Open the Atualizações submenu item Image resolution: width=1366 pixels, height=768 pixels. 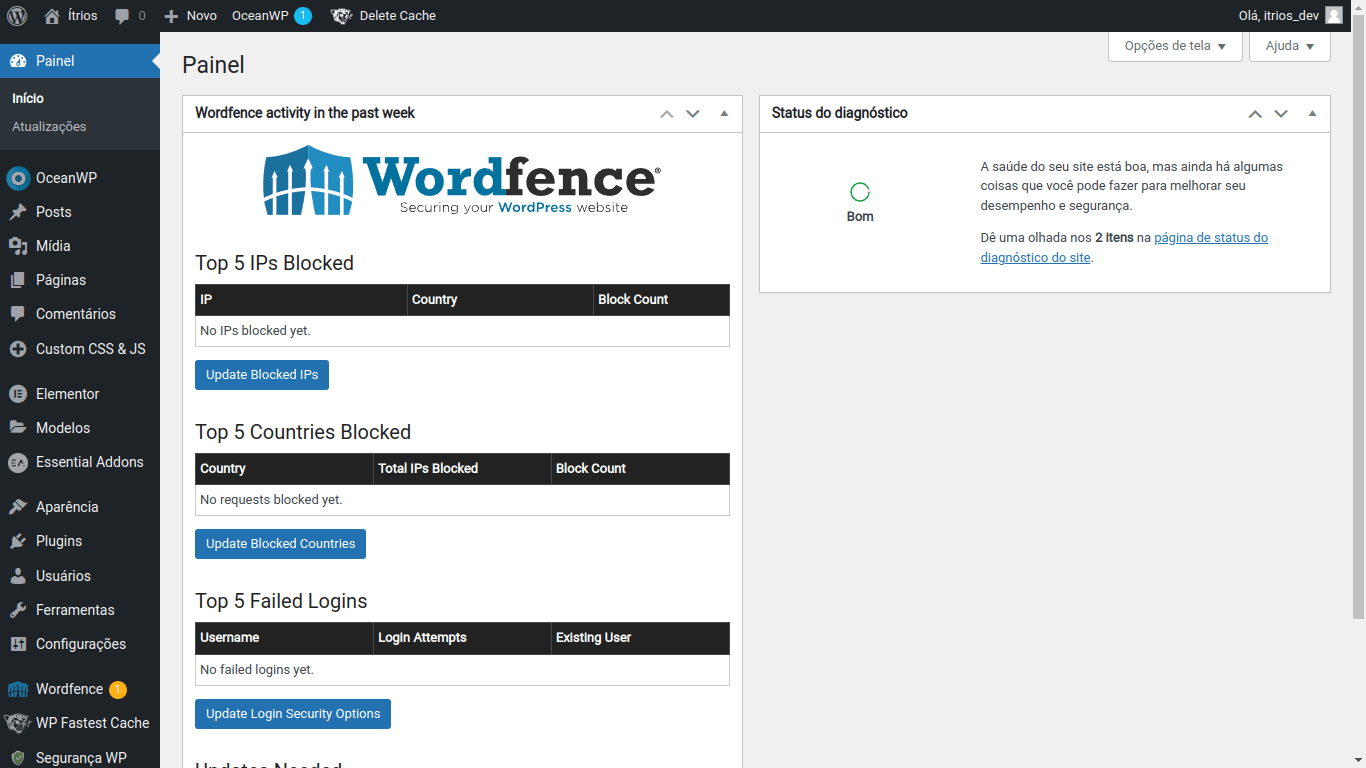[49, 127]
